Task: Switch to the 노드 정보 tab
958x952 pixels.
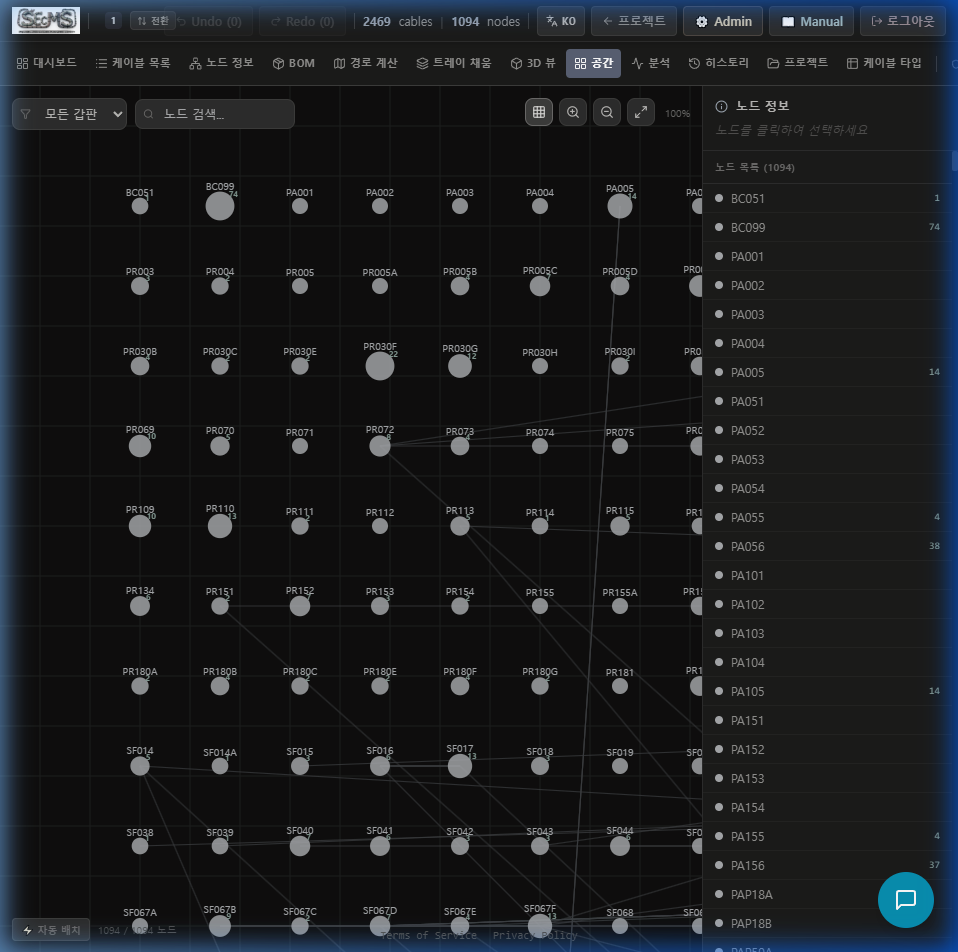Action: 221,63
